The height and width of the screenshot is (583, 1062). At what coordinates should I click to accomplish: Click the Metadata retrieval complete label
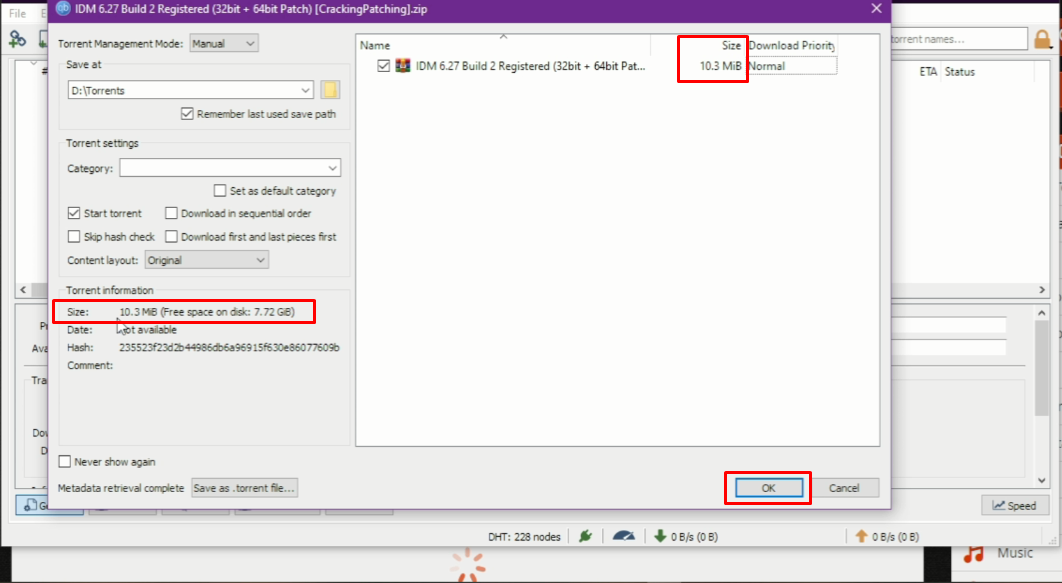point(121,488)
